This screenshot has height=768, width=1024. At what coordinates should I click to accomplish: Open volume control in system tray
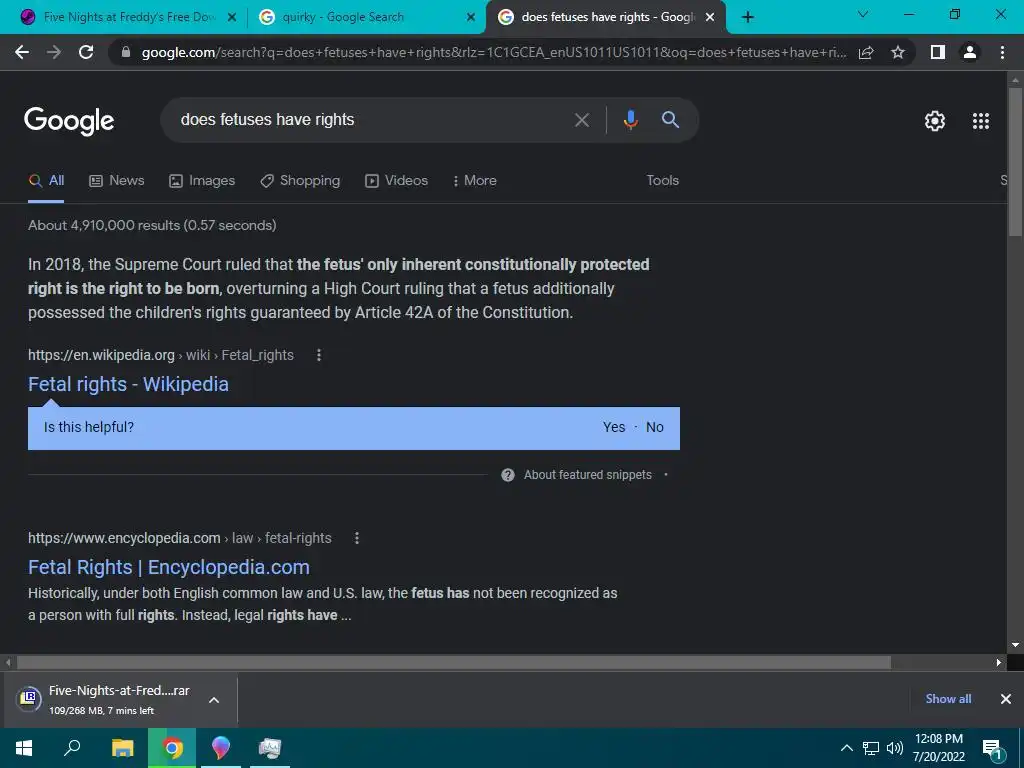(x=895, y=748)
